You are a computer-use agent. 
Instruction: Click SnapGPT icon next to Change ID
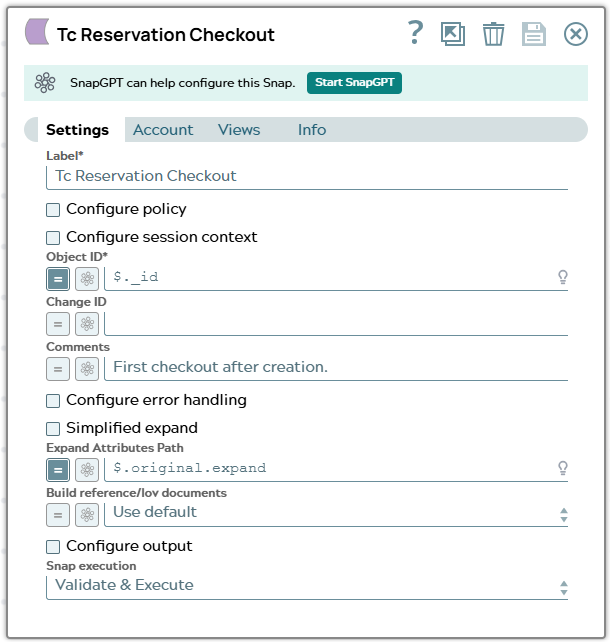[87, 324]
